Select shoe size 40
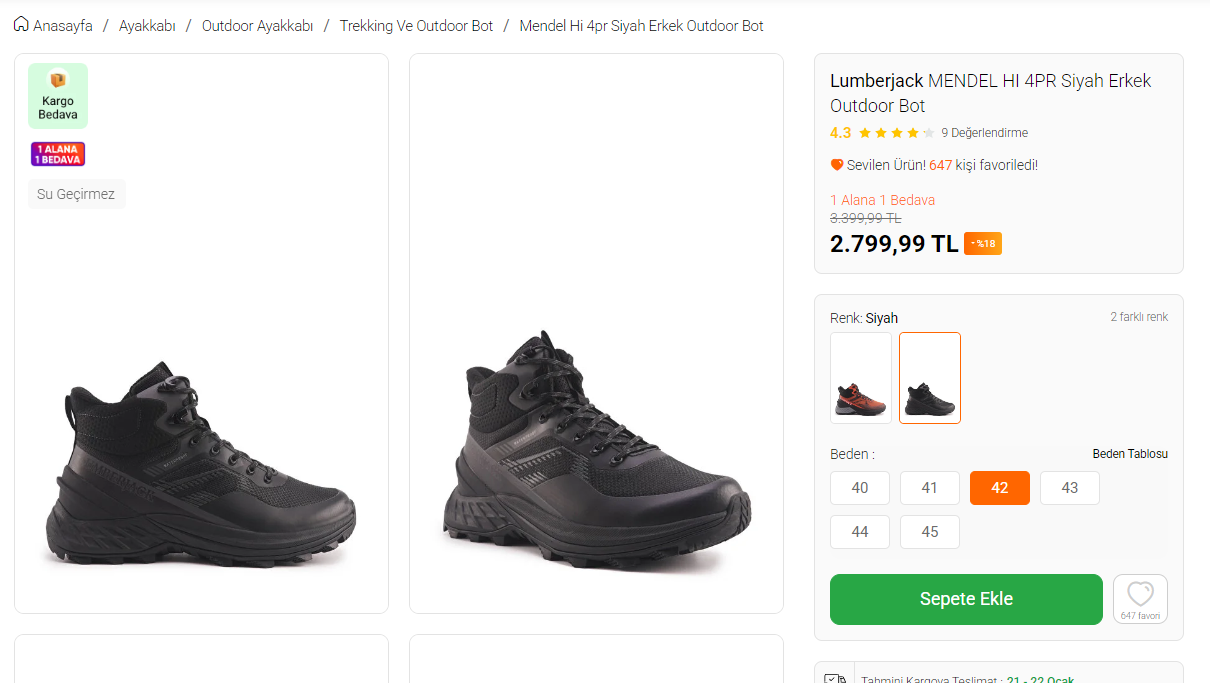Screen dimensions: 1210x683 point(860,488)
